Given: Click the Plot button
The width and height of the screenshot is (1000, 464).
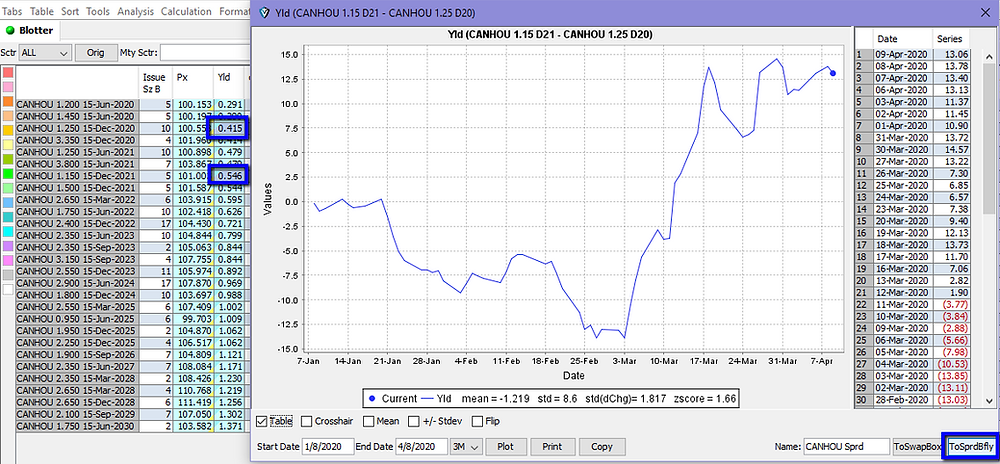Looking at the screenshot, I should tap(505, 446).
